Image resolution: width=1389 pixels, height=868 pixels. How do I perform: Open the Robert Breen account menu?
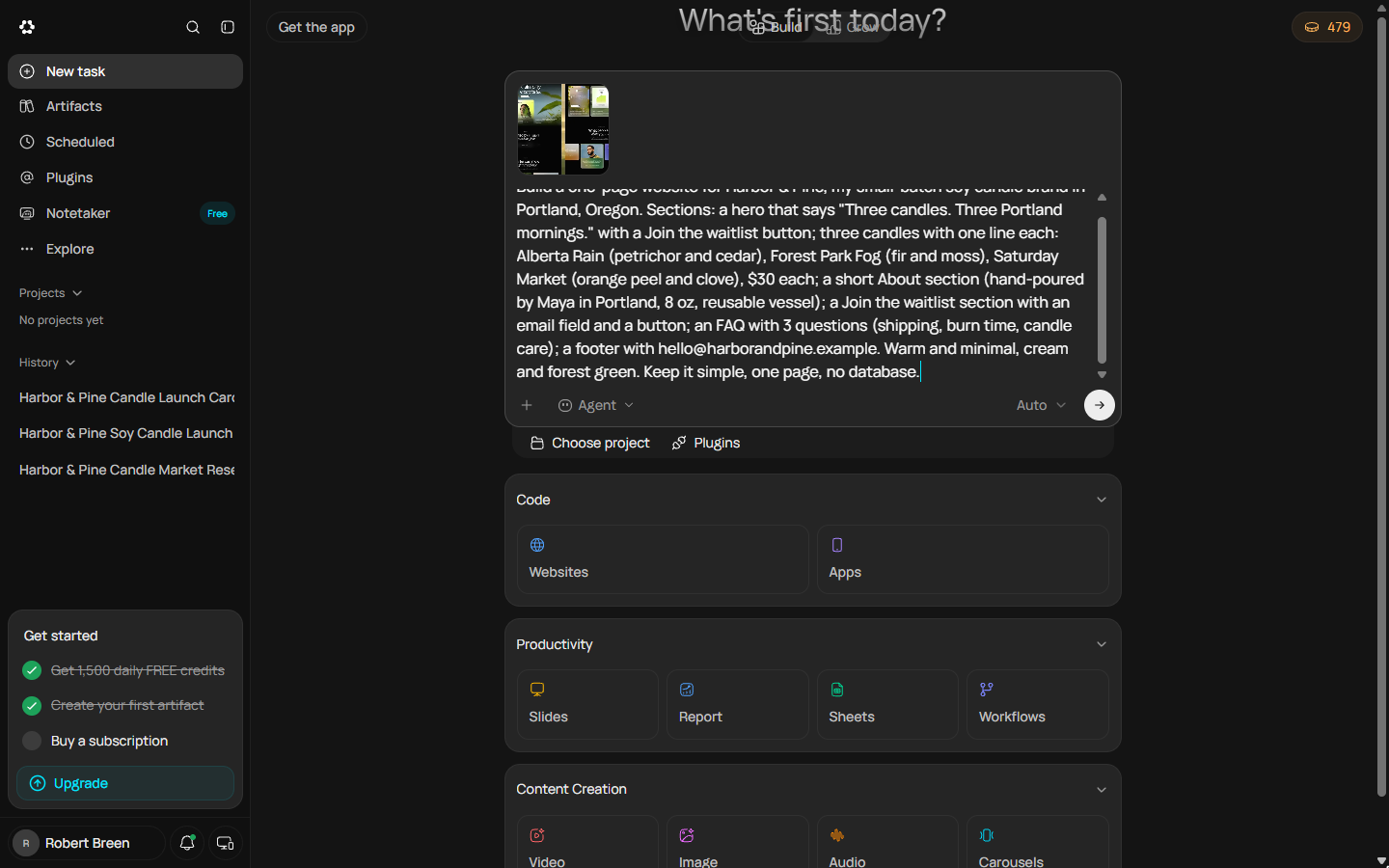point(87,843)
